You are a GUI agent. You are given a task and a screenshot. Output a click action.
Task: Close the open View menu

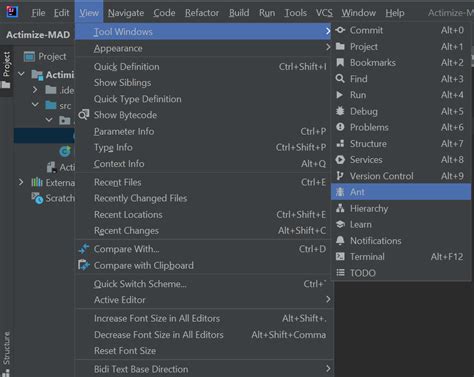point(89,13)
